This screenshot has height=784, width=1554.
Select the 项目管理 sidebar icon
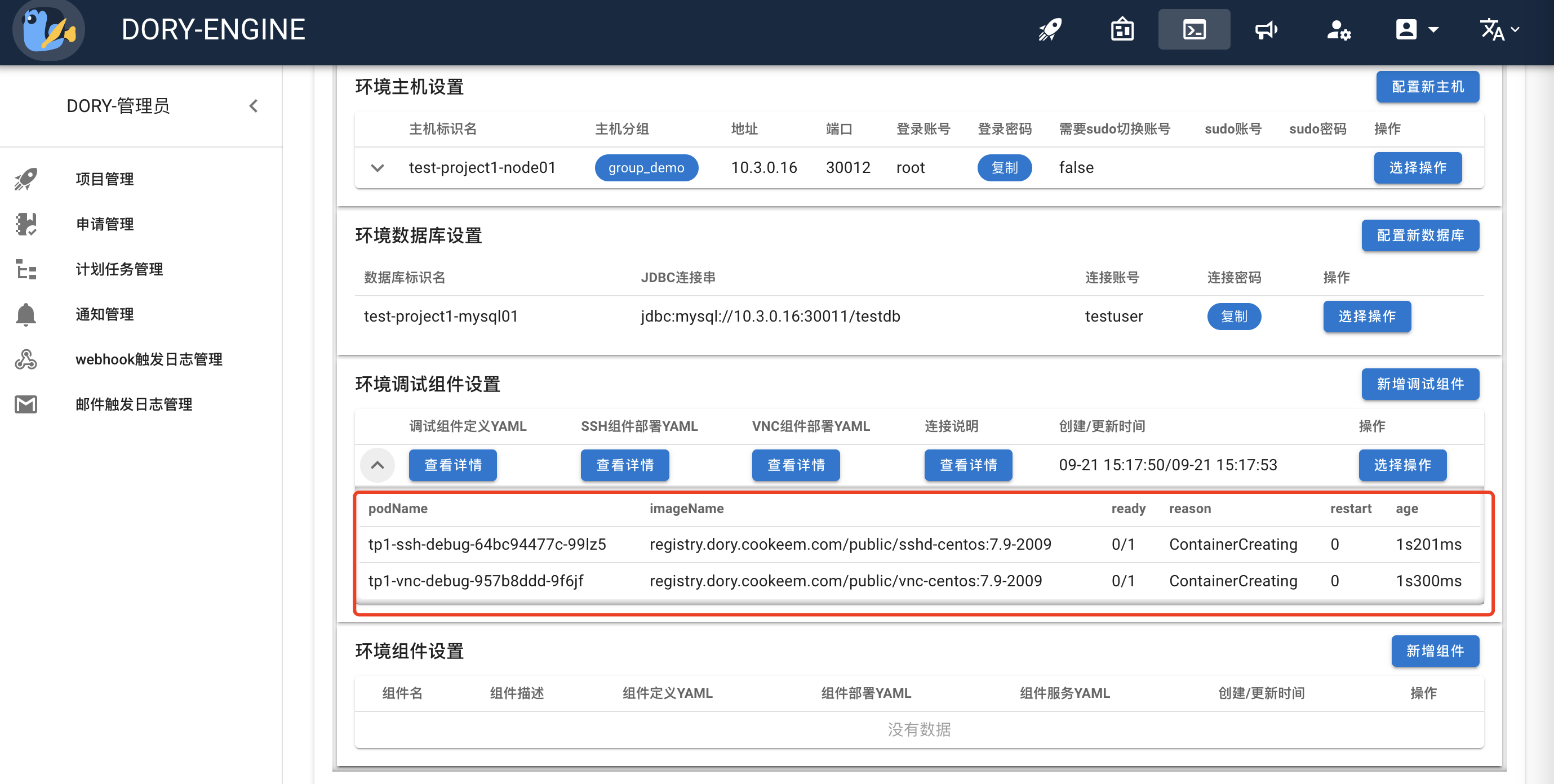point(25,179)
